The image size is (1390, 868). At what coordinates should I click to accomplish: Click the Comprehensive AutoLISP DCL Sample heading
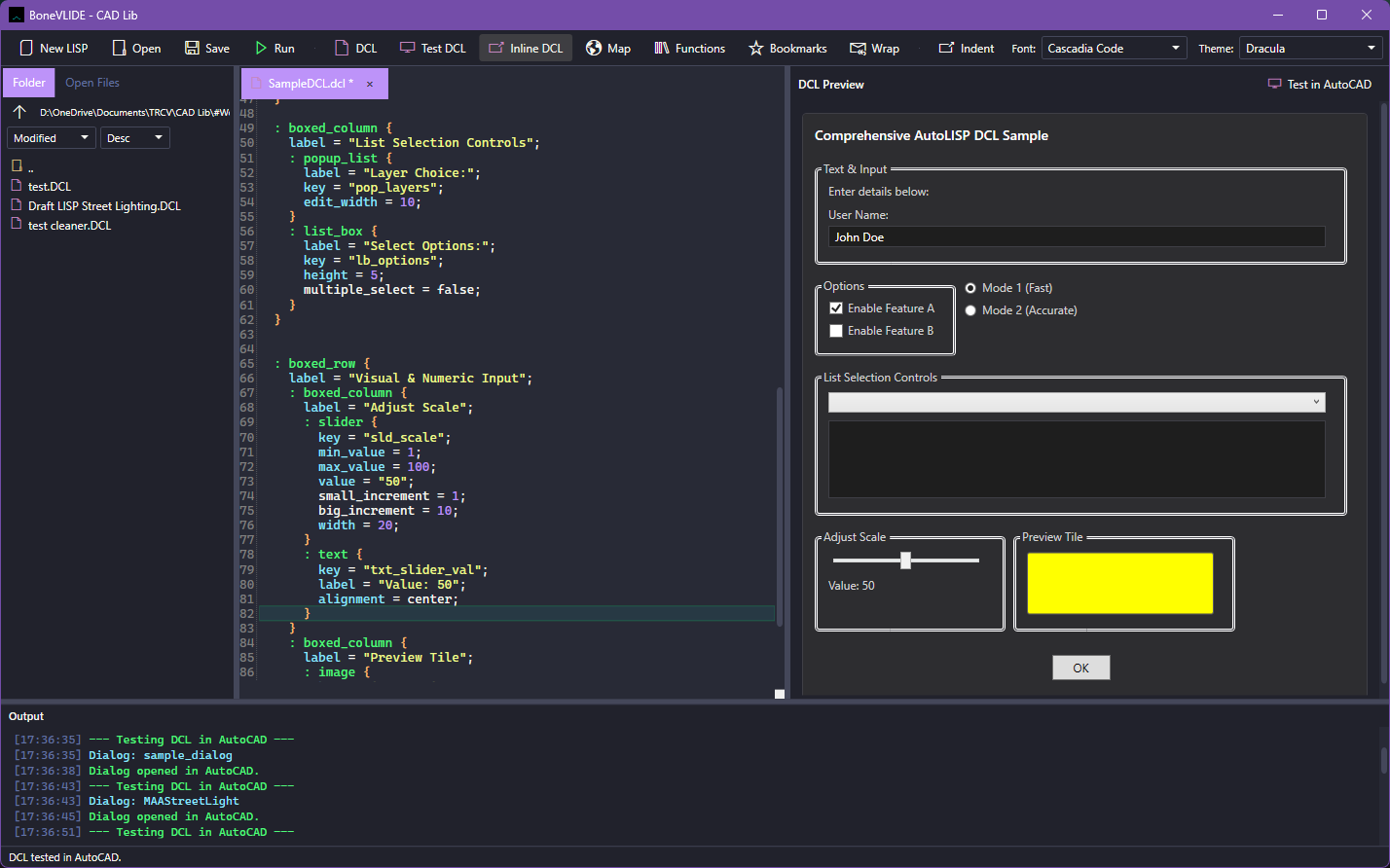click(x=932, y=135)
